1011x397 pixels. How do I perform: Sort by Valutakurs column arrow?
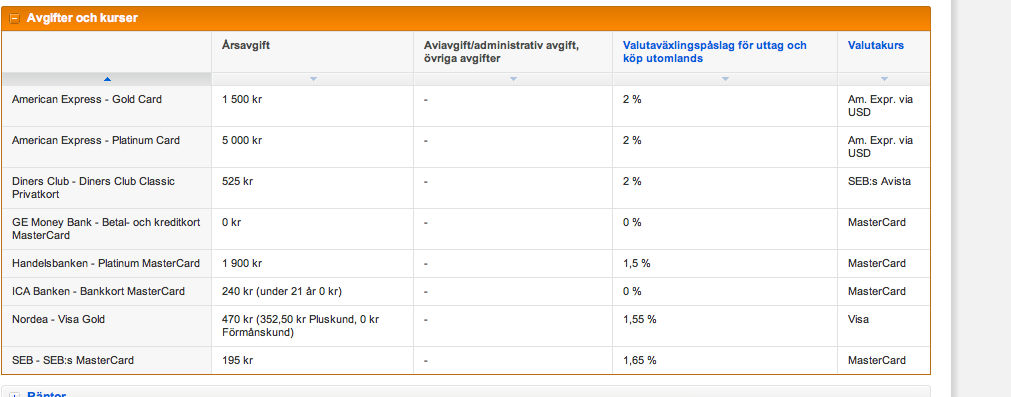pos(884,79)
